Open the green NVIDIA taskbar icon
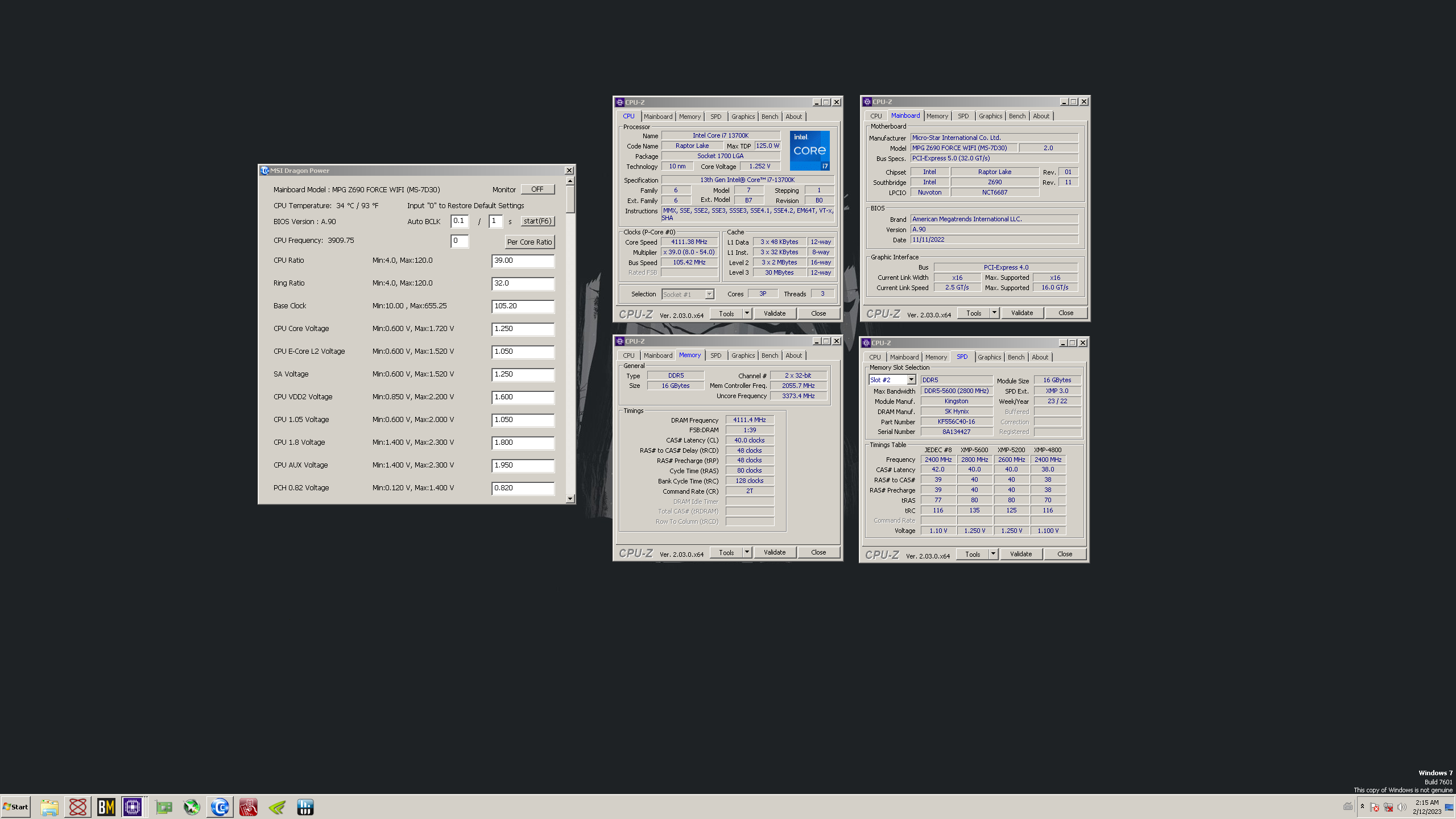This screenshot has height=819, width=1456. (277, 806)
